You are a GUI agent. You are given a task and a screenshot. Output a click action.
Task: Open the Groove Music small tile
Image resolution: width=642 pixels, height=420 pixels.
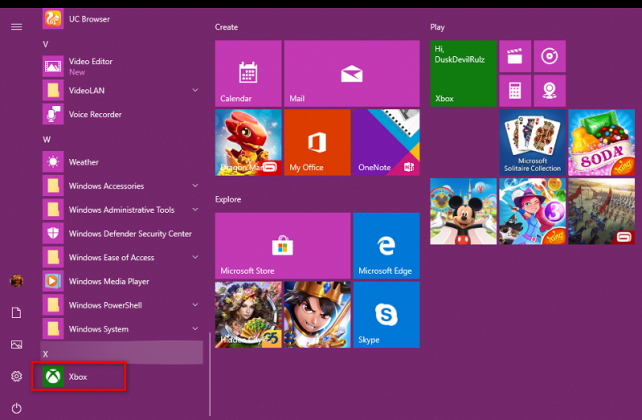549,56
